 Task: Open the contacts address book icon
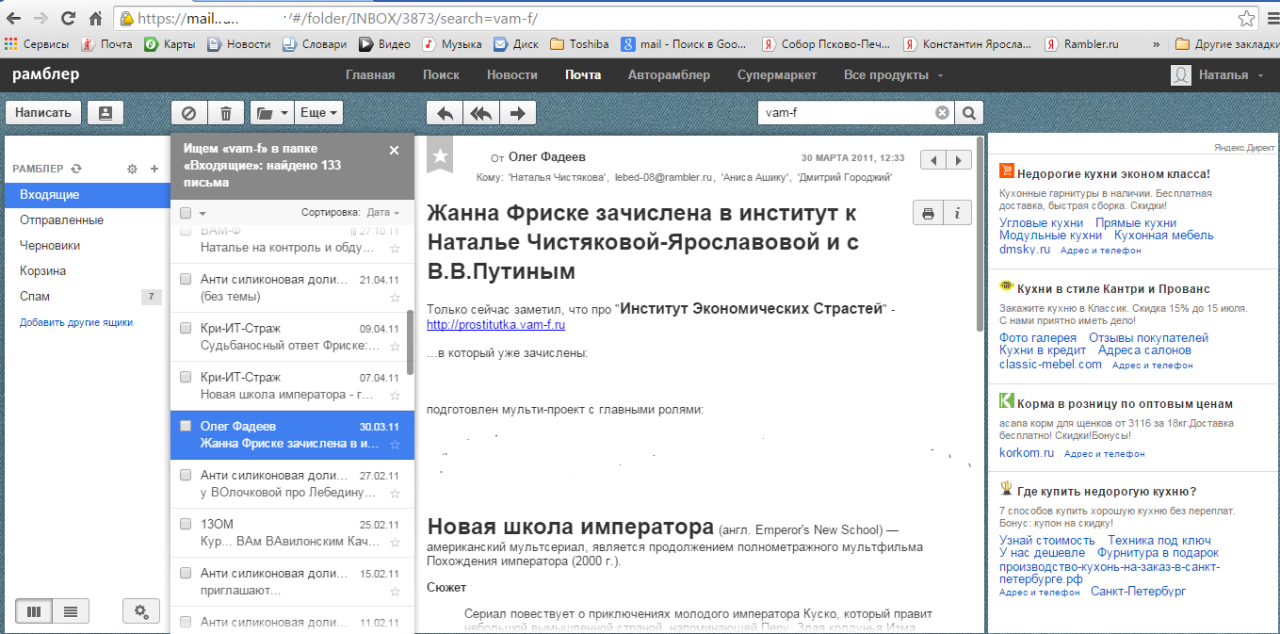pos(105,113)
